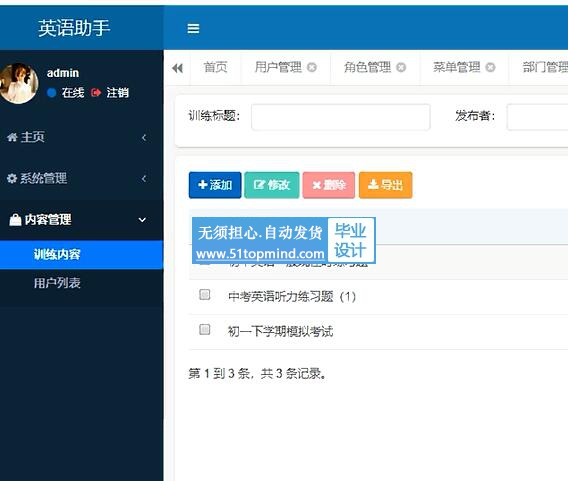The image size is (568, 481).
Task: Click the red 注销 logout icon
Action: [96, 93]
